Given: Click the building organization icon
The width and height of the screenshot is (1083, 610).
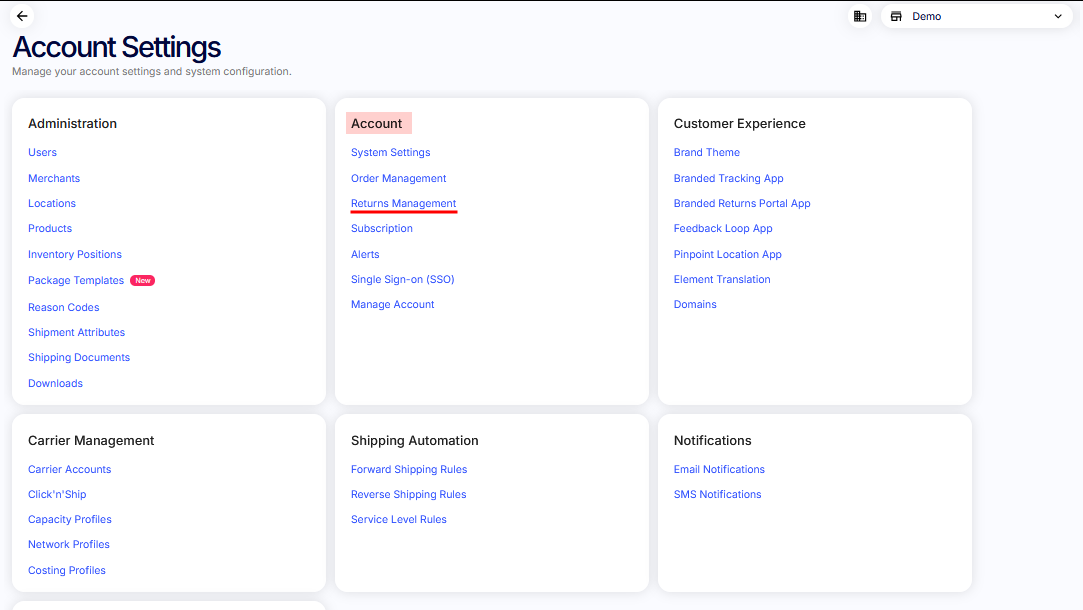Looking at the screenshot, I should [859, 16].
